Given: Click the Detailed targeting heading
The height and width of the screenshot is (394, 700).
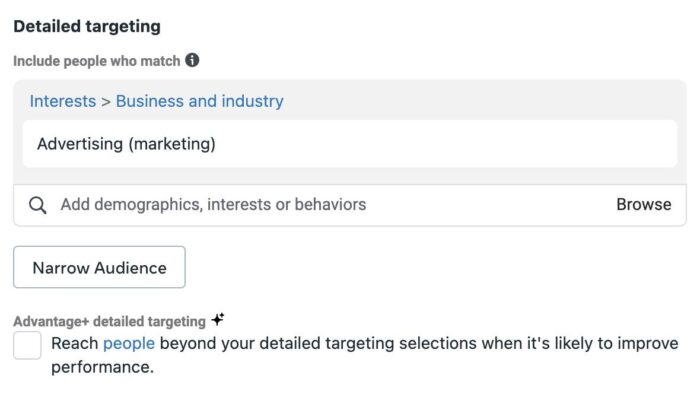Looking at the screenshot, I should 87,26.
